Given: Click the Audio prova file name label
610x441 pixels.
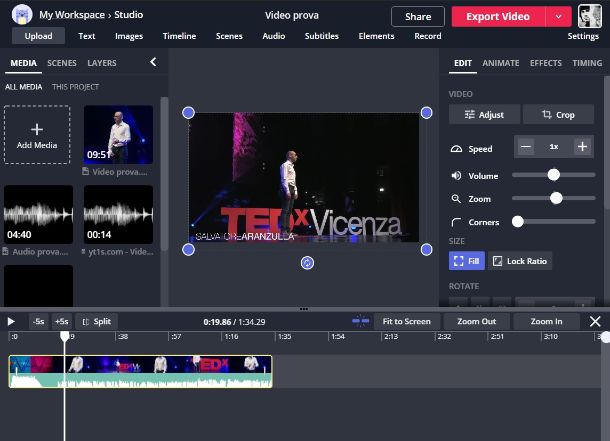Looking at the screenshot, I should pos(40,252).
